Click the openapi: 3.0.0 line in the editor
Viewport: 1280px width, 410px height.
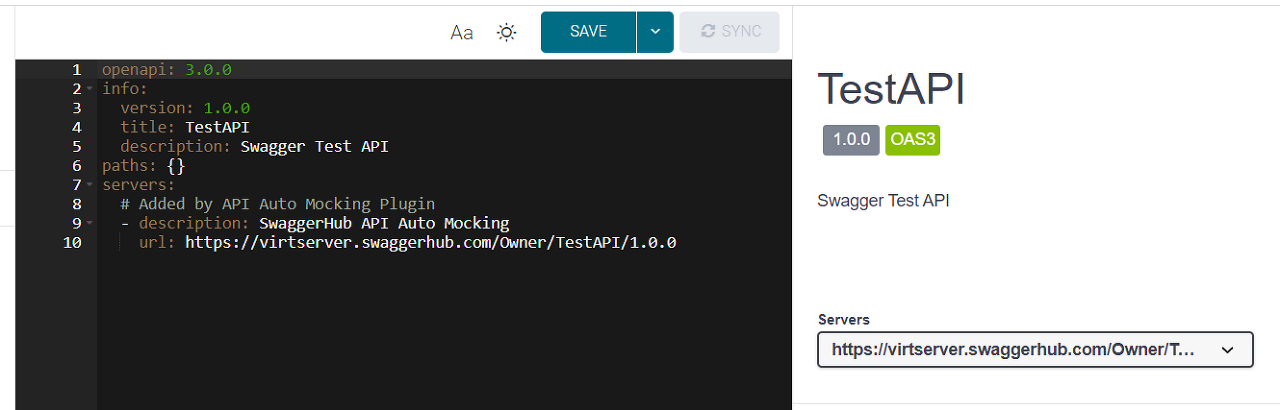[x=167, y=70]
